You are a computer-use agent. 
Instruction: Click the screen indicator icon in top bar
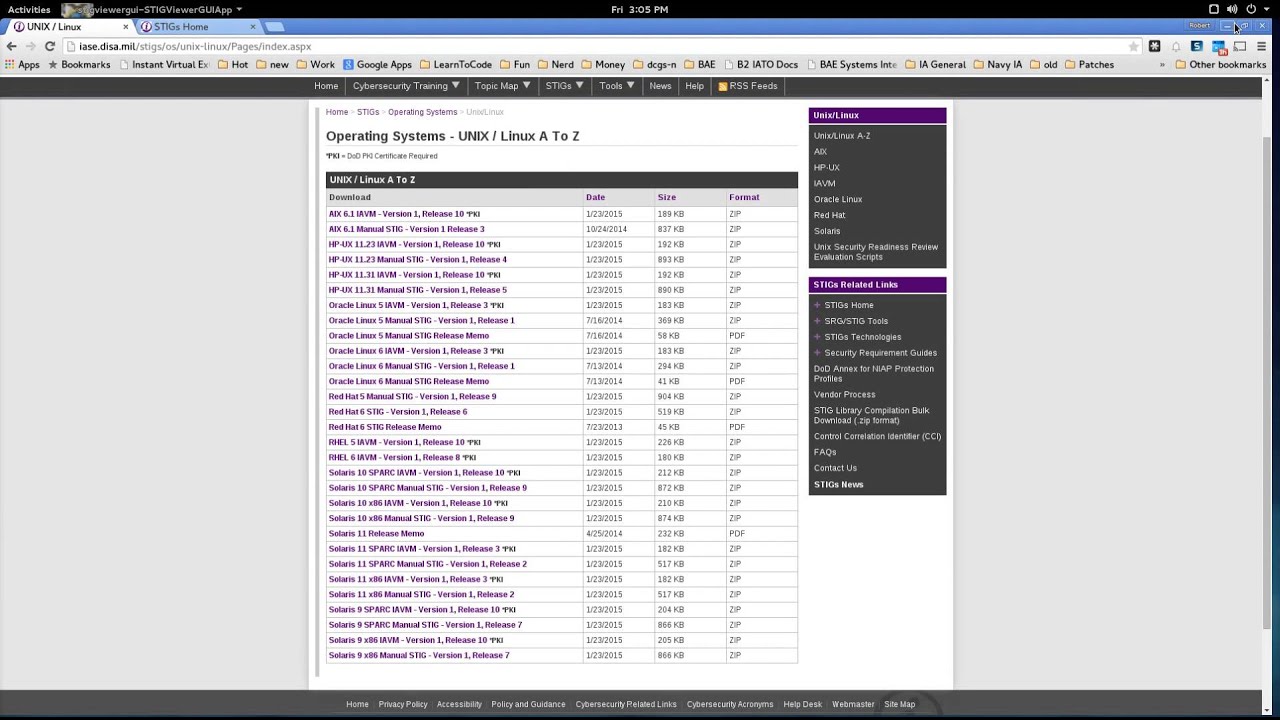(1214, 9)
